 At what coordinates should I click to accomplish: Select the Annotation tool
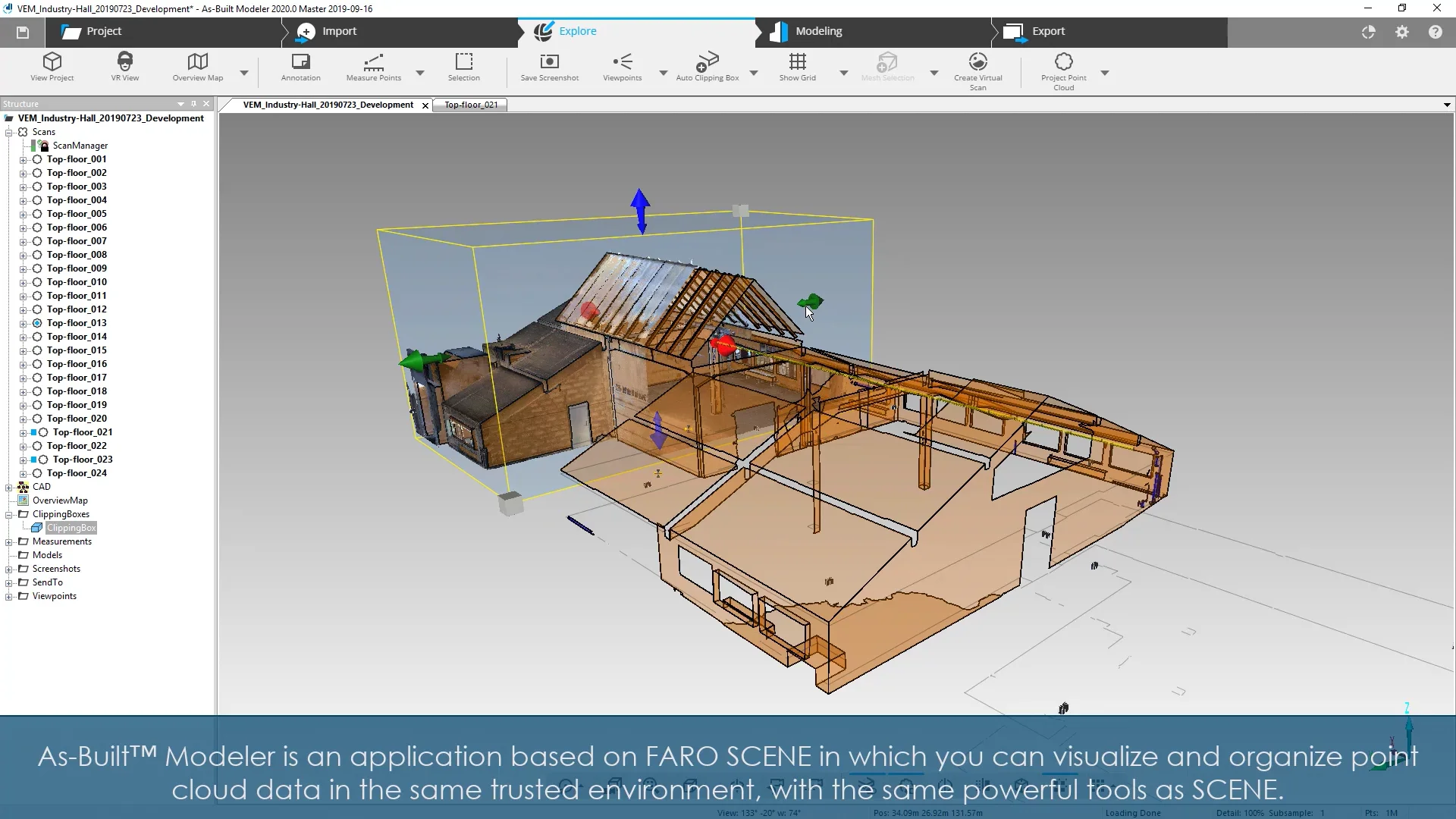pyautogui.click(x=300, y=62)
